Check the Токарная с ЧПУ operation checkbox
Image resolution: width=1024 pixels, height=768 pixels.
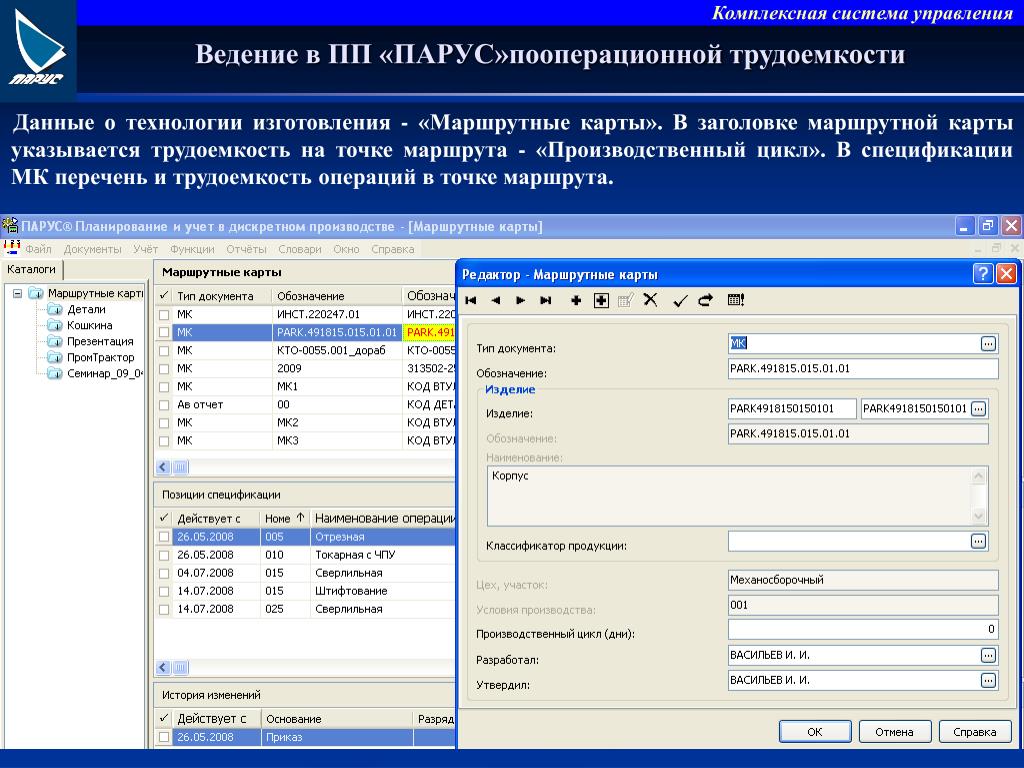tap(164, 555)
